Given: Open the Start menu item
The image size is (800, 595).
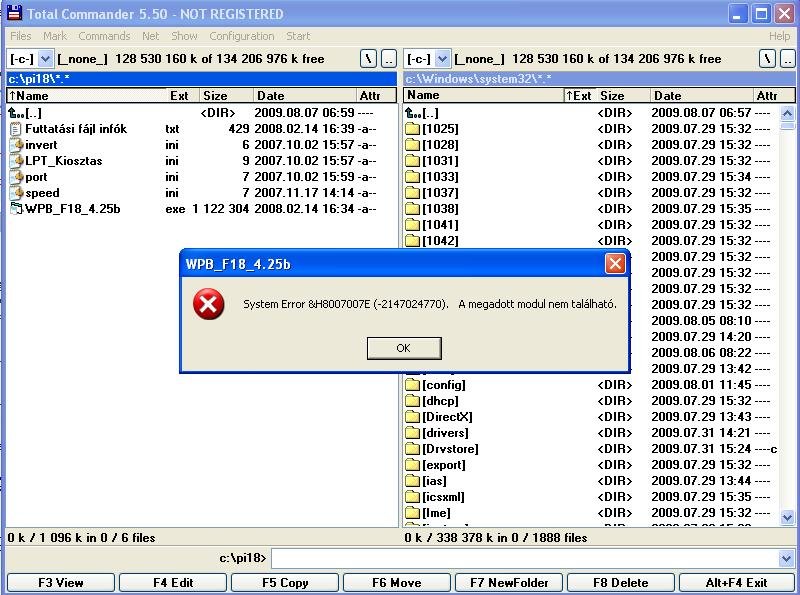Looking at the screenshot, I should [298, 36].
